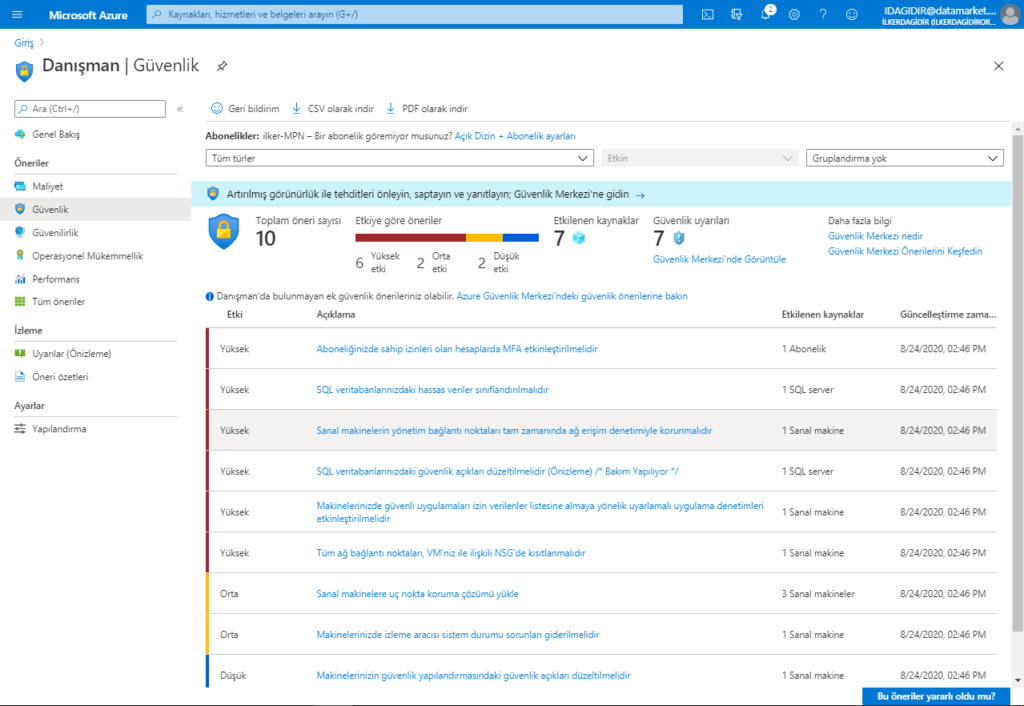Open Tüm ağ bağlantı noktaları NSG recommendation
1024x706 pixels.
coord(451,553)
